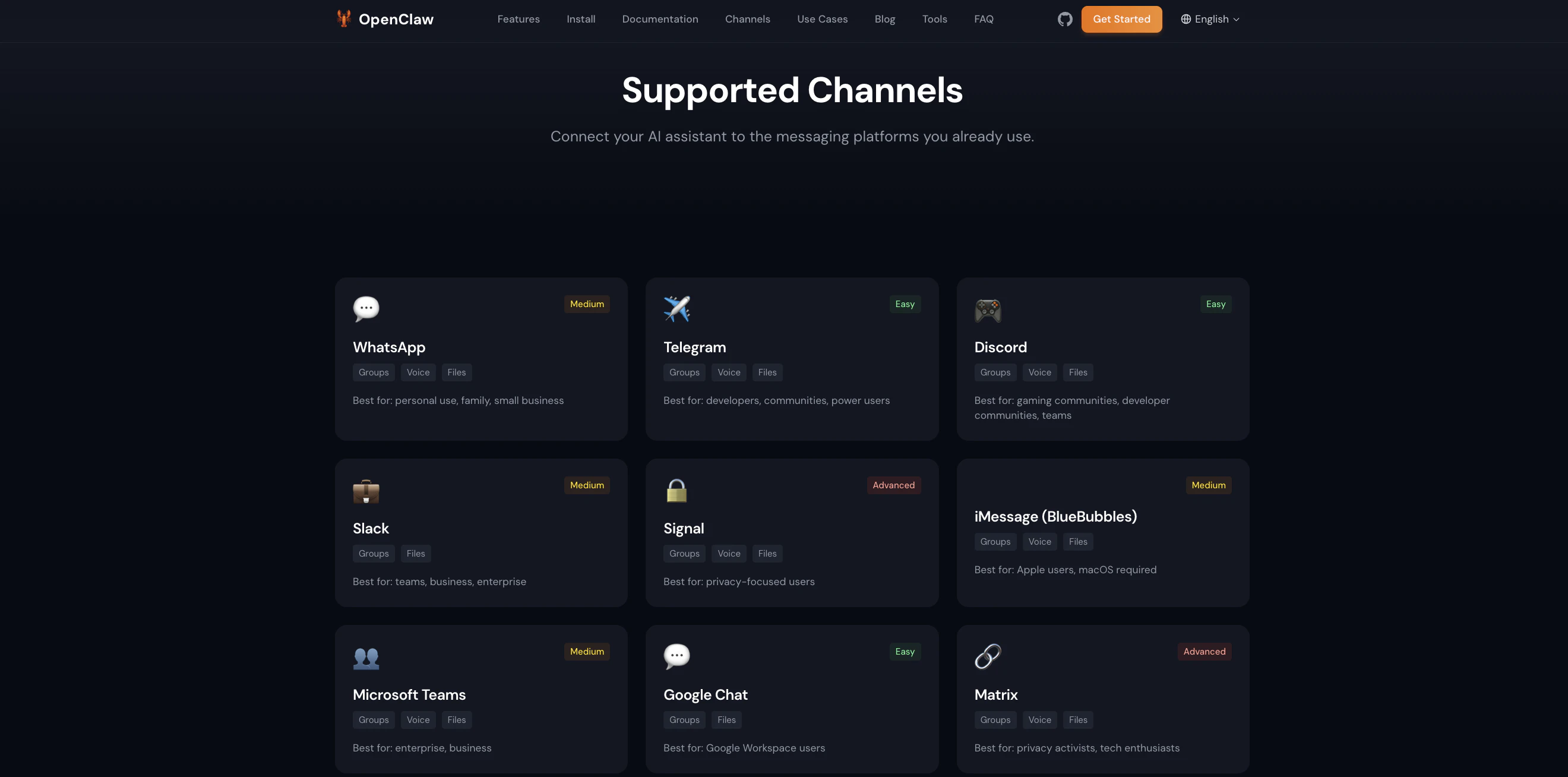Screen dimensions: 1568x777
Task: Click 'Best for: Google Workspace users' text
Action: click(x=744, y=748)
